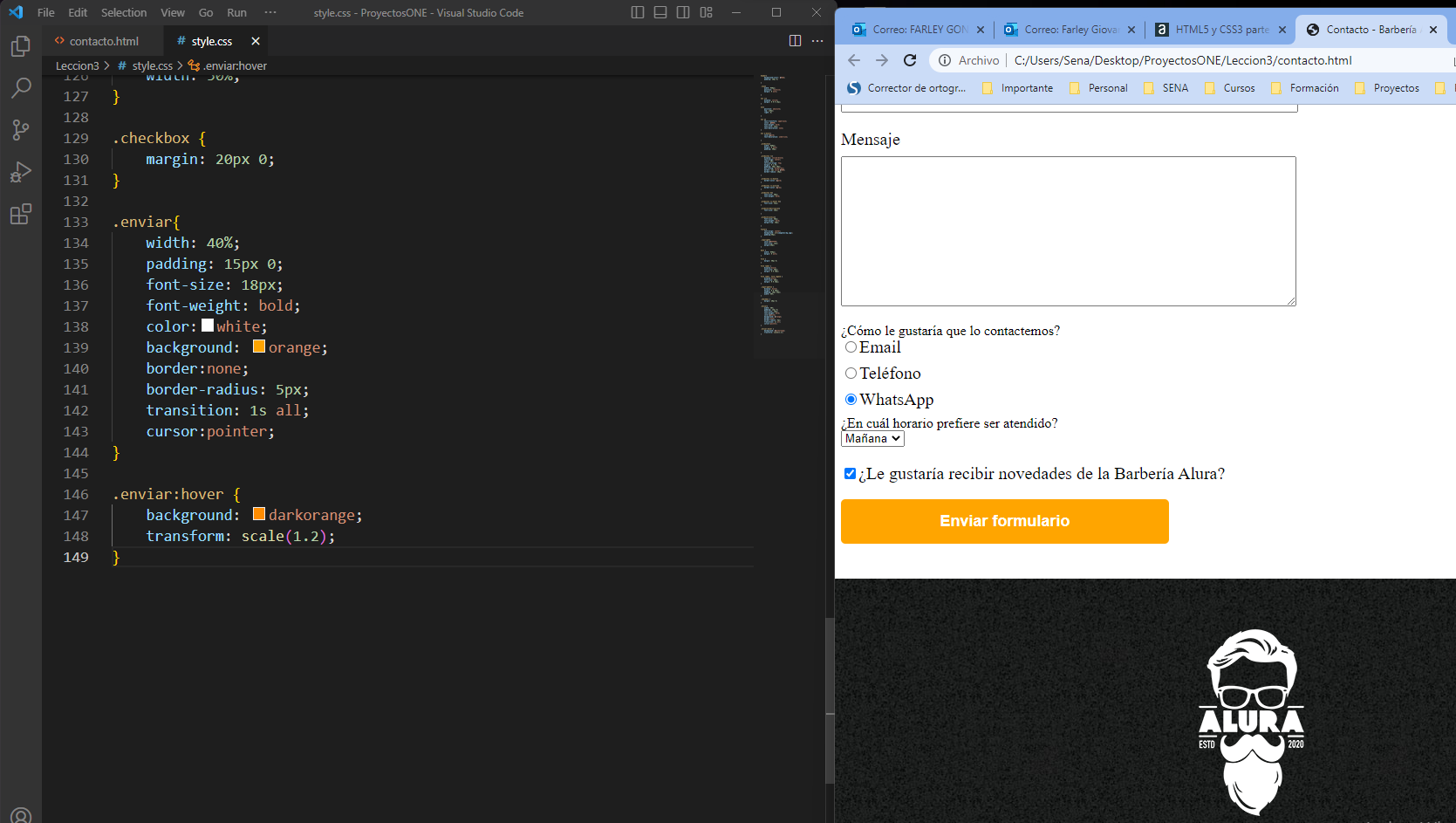Close the style.css editor tab
This screenshot has height=823, width=1456.
[256, 41]
